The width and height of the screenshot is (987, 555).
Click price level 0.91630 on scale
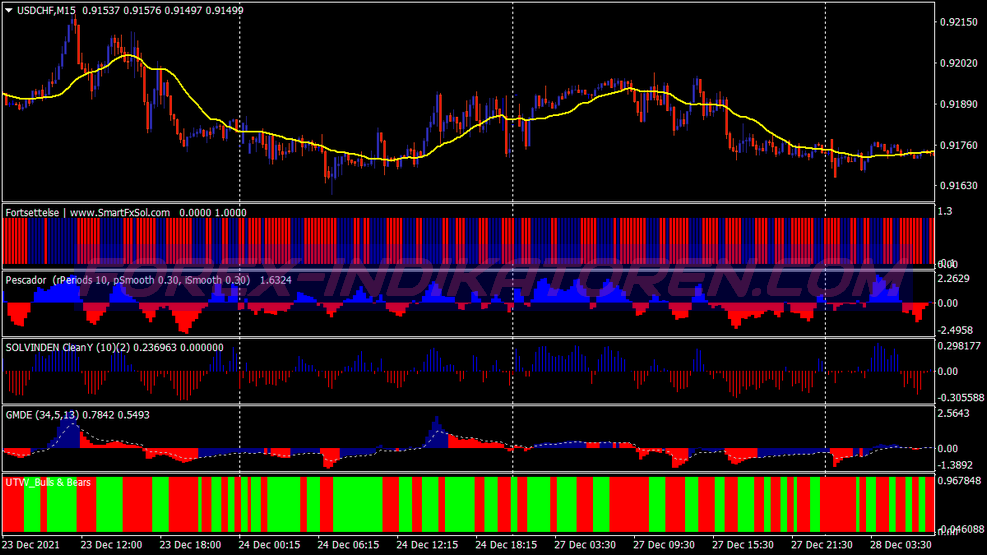pyautogui.click(x=959, y=186)
